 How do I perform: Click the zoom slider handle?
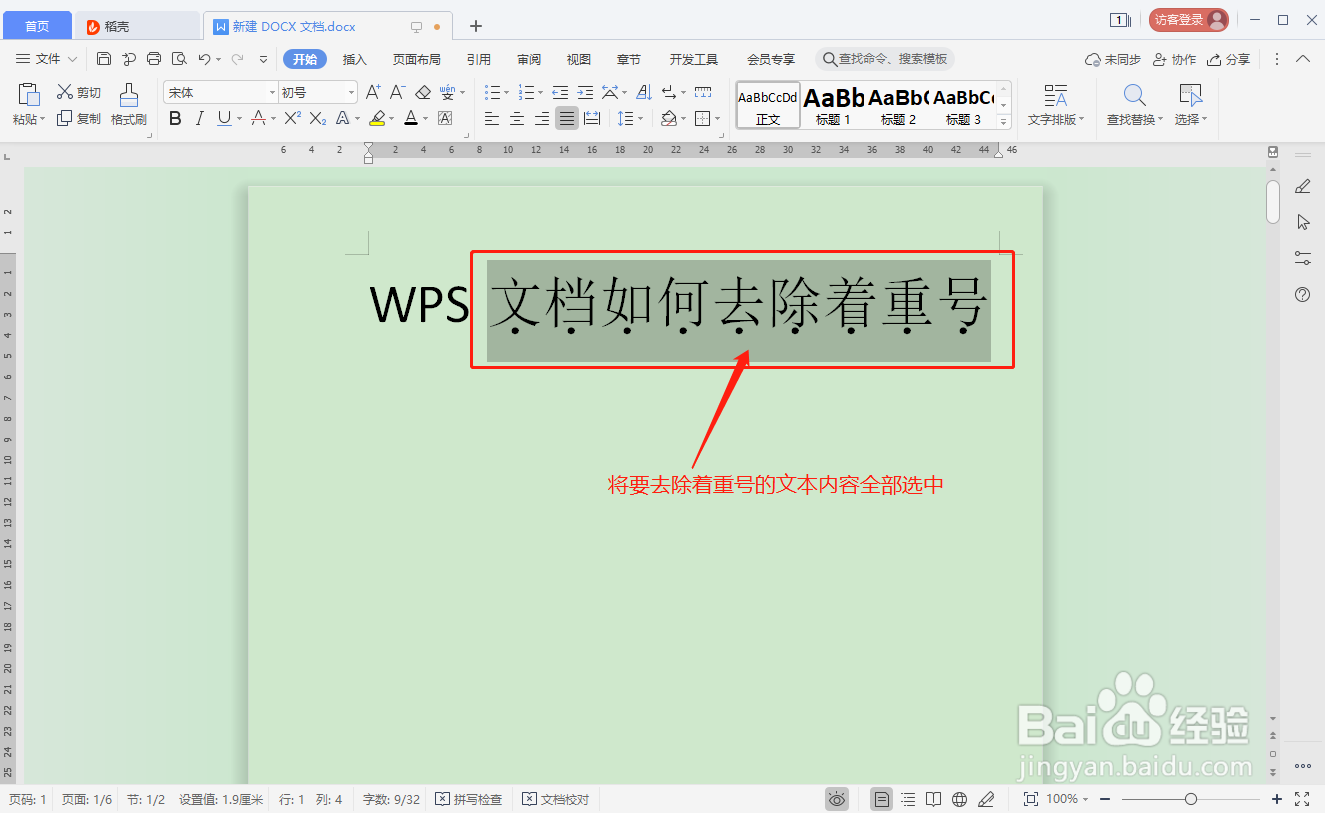tap(1190, 799)
